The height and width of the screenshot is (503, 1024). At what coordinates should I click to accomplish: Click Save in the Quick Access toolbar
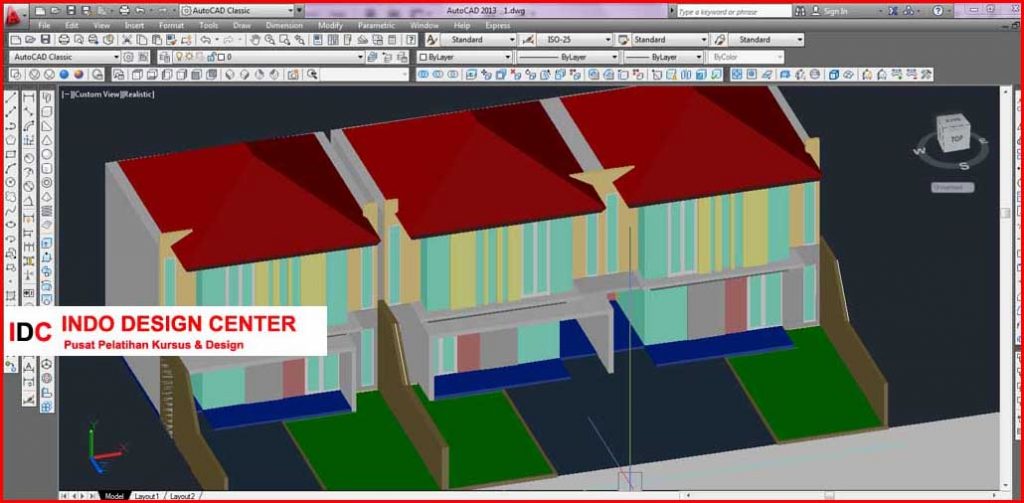[71, 10]
